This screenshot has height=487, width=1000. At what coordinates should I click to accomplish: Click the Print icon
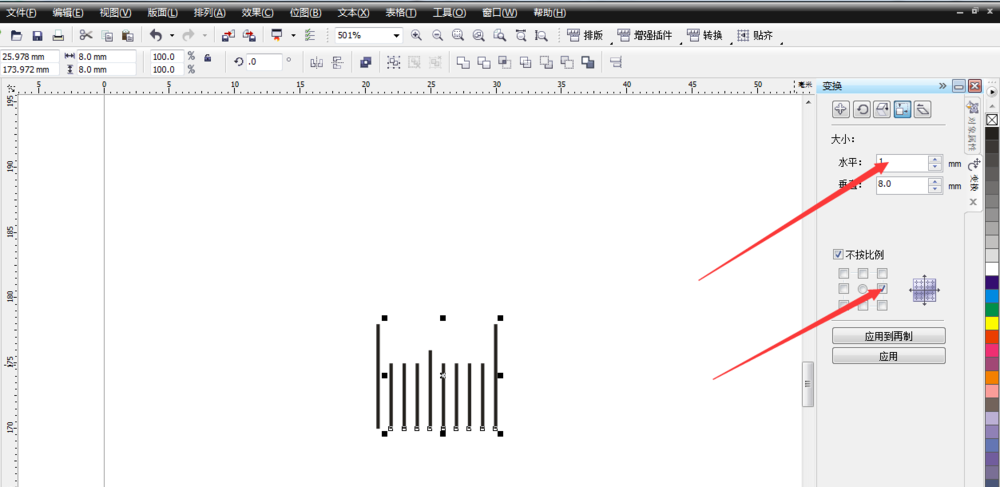[58, 36]
